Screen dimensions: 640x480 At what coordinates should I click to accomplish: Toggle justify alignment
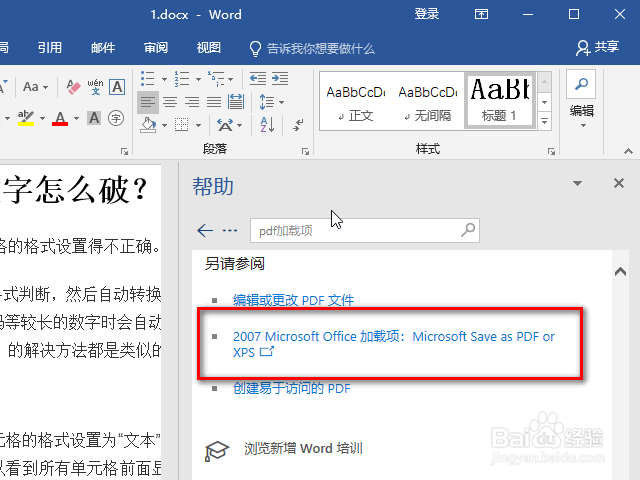[x=214, y=102]
